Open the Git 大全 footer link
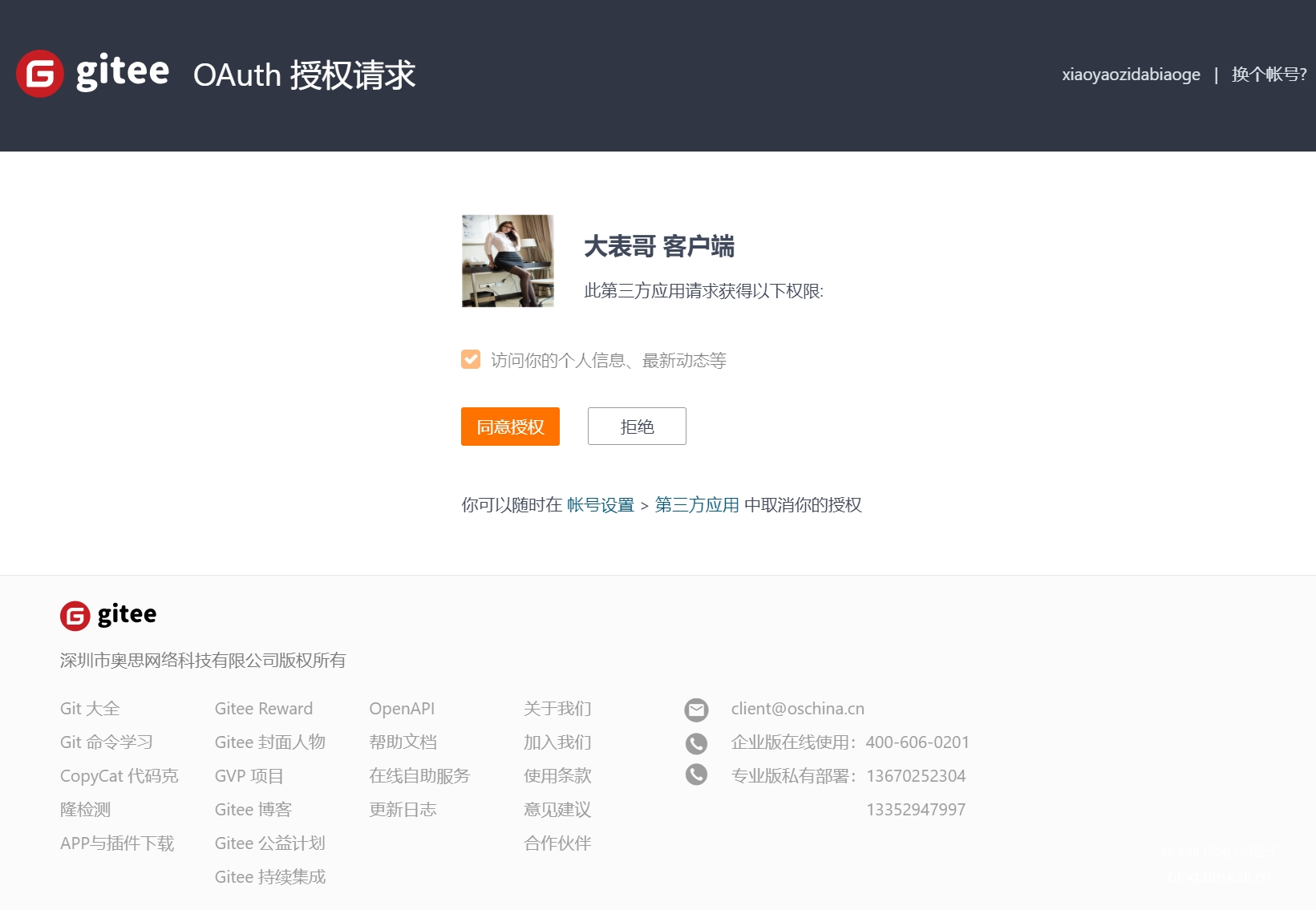Viewport: 1316px width, 910px height. 90,709
